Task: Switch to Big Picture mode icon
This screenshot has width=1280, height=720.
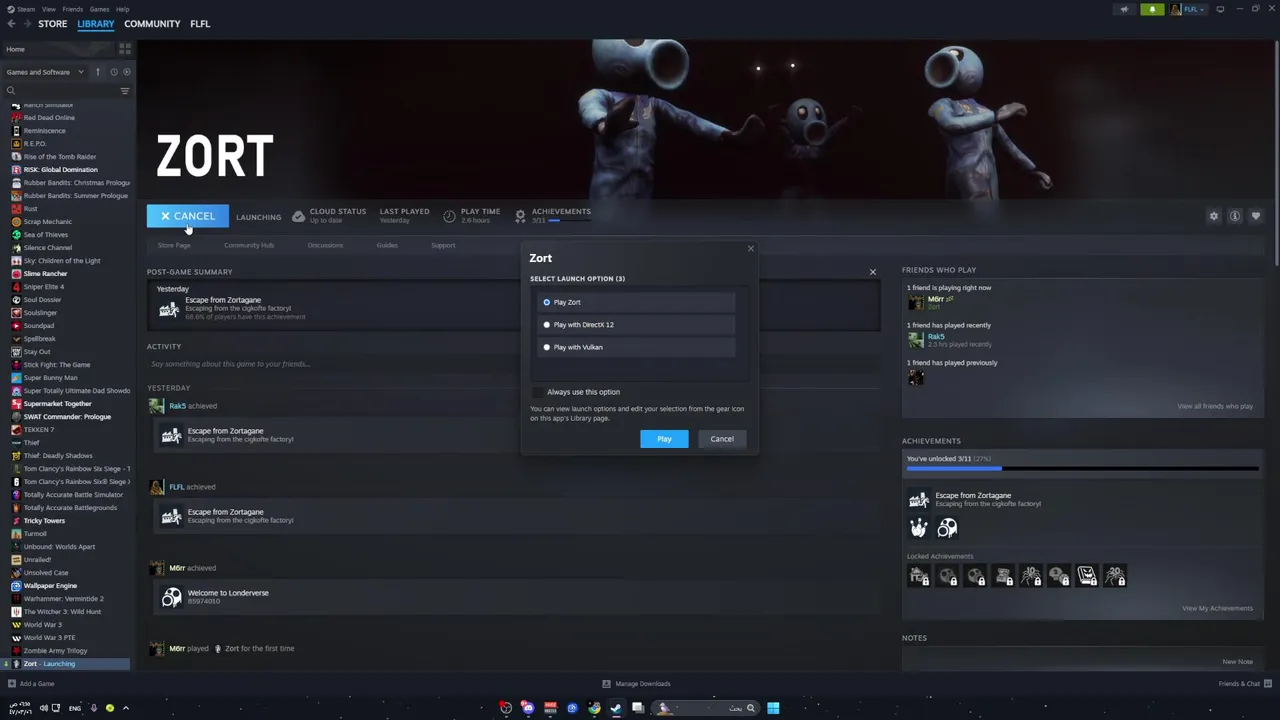Action: coord(1220,9)
